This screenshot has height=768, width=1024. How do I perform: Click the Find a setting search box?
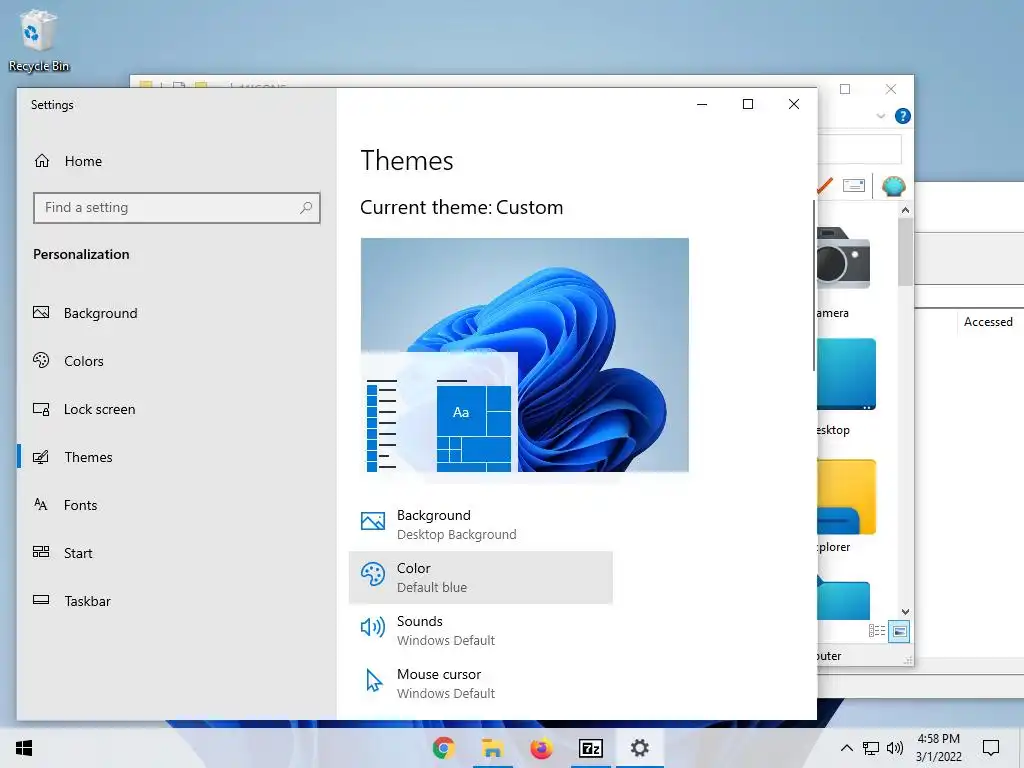176,208
